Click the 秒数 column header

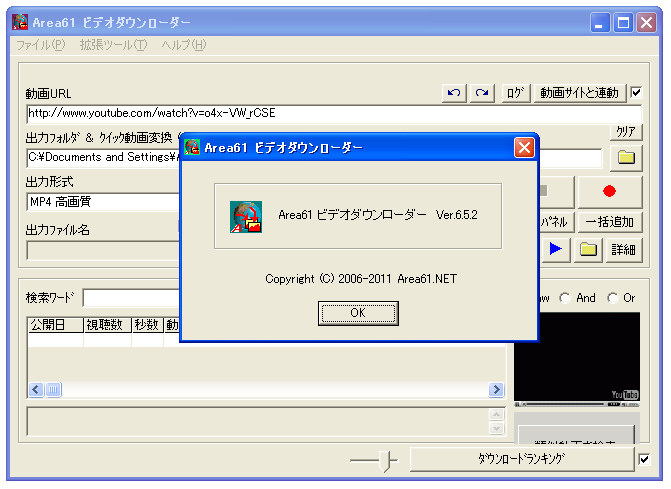pos(147,325)
